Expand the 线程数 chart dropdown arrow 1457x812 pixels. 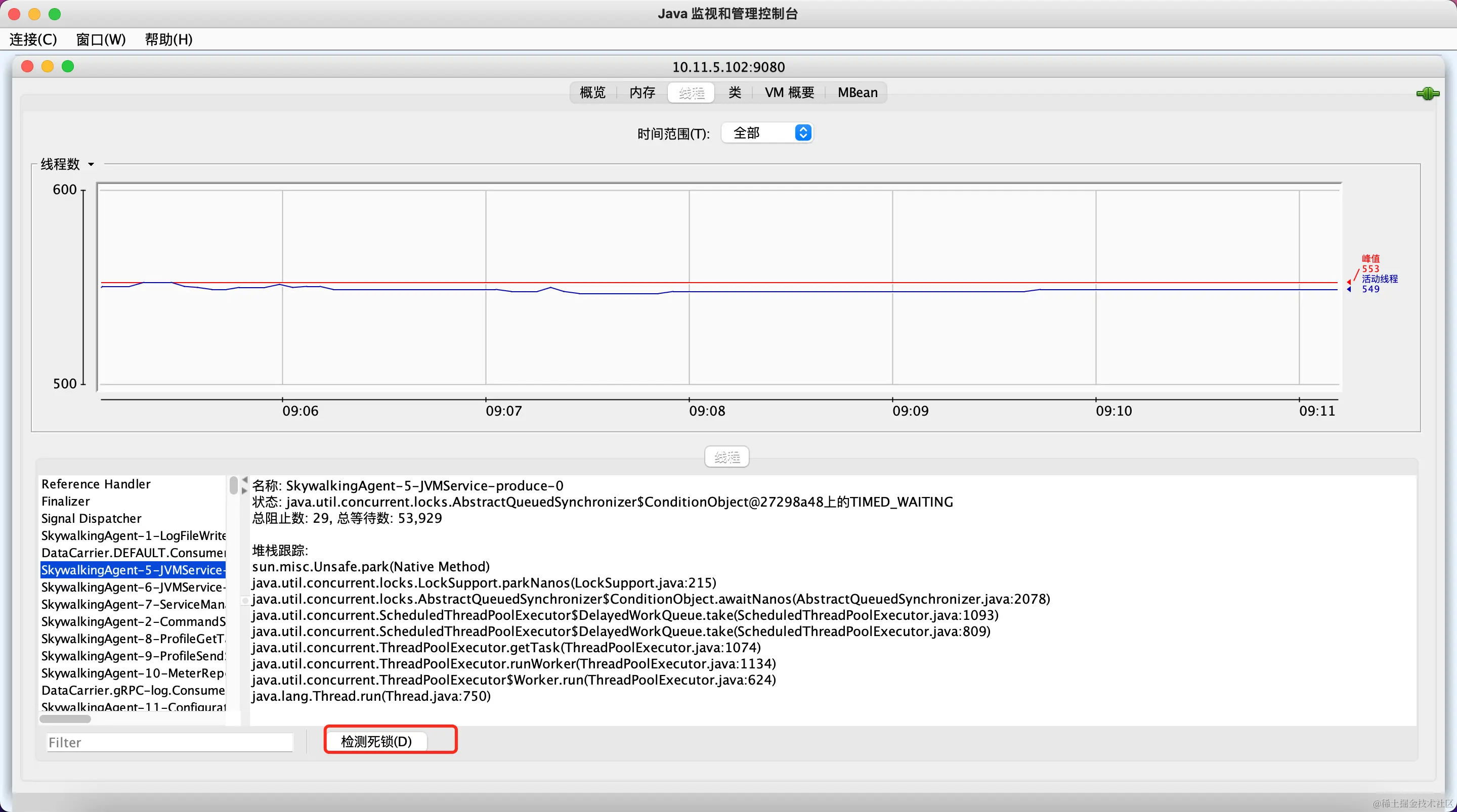tap(91, 164)
